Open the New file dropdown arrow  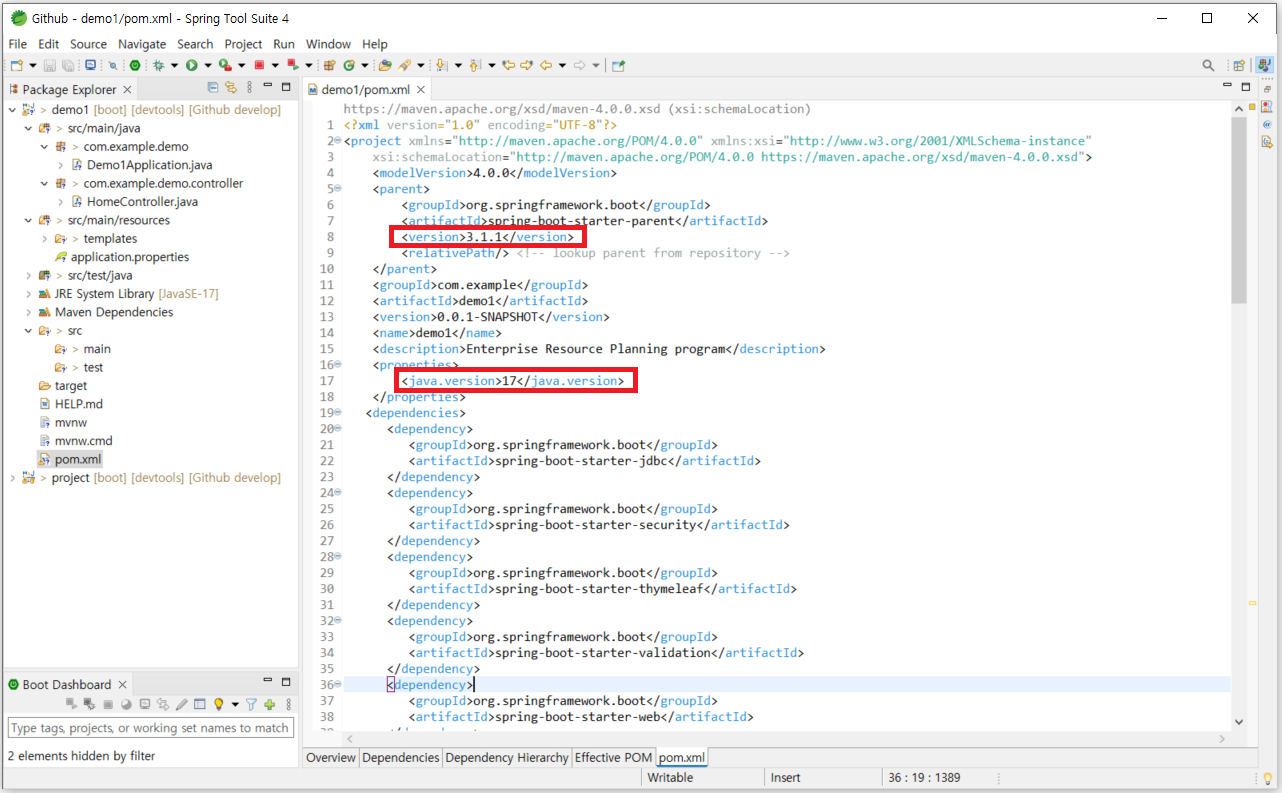coord(33,65)
